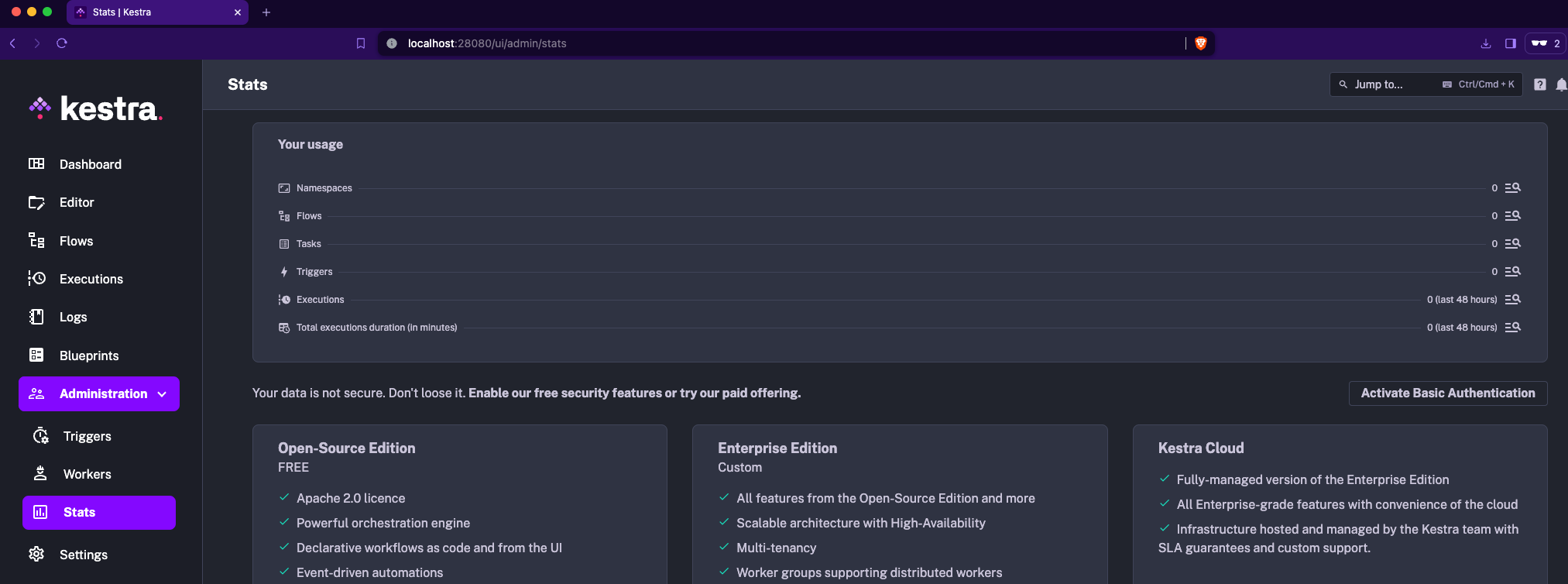View details icon for Total executions duration
1568x584 pixels.
(x=1512, y=328)
